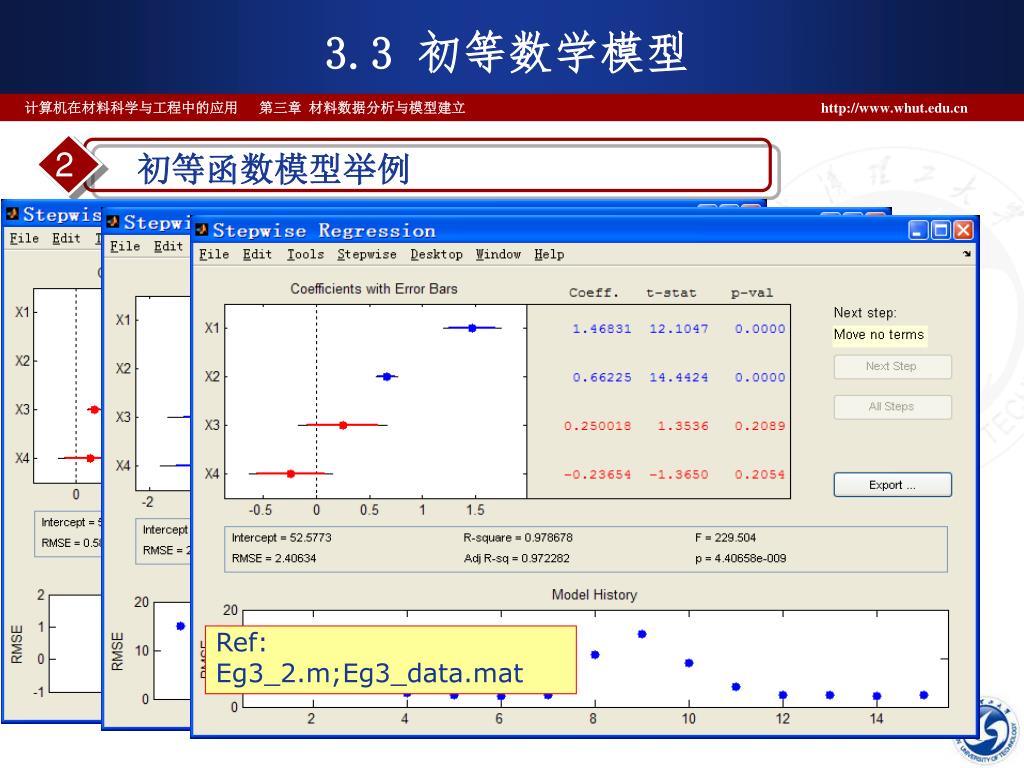Click the Intercept = 52.5773 text

click(x=281, y=537)
